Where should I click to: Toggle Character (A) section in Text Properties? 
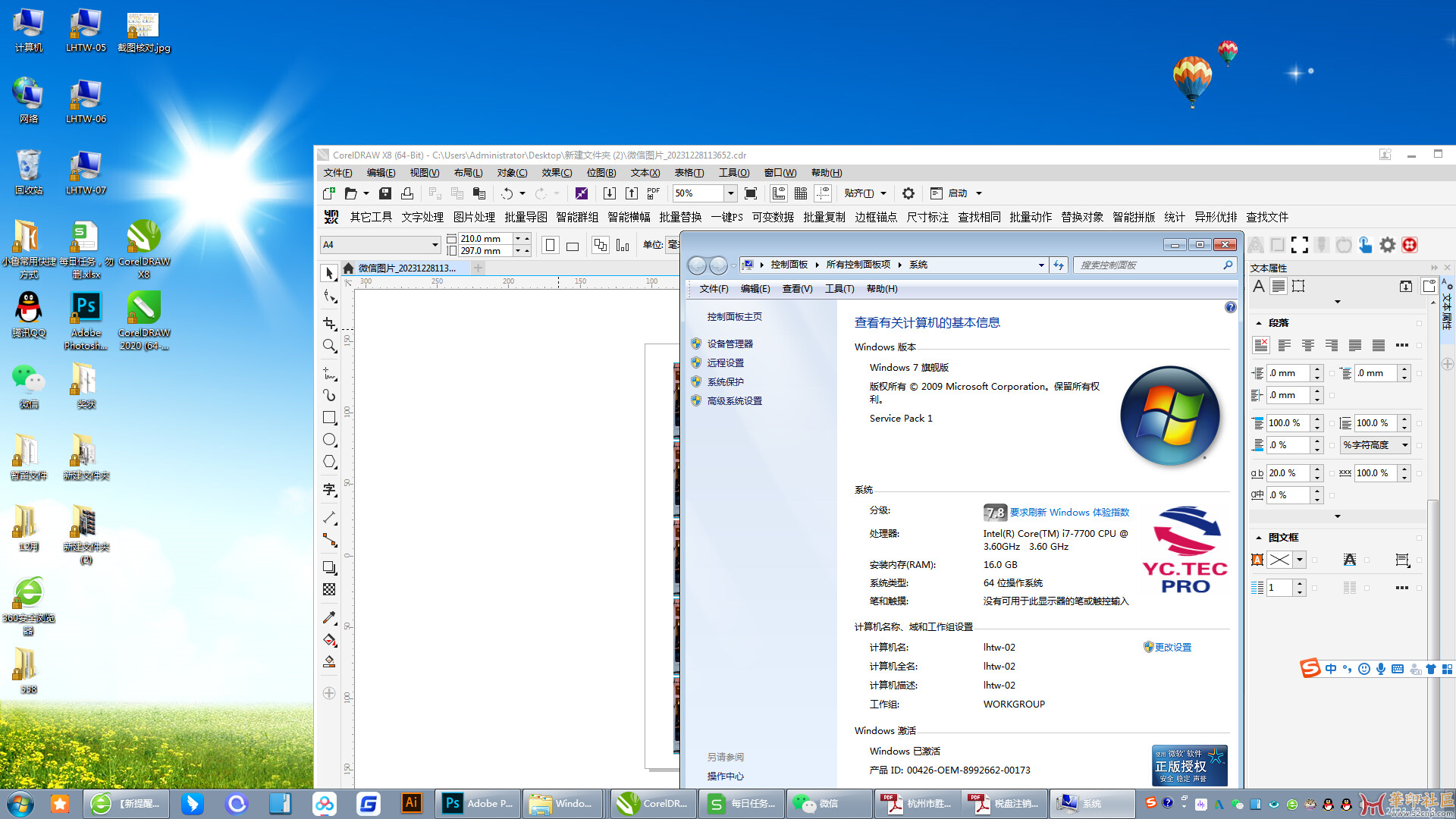tap(1259, 286)
